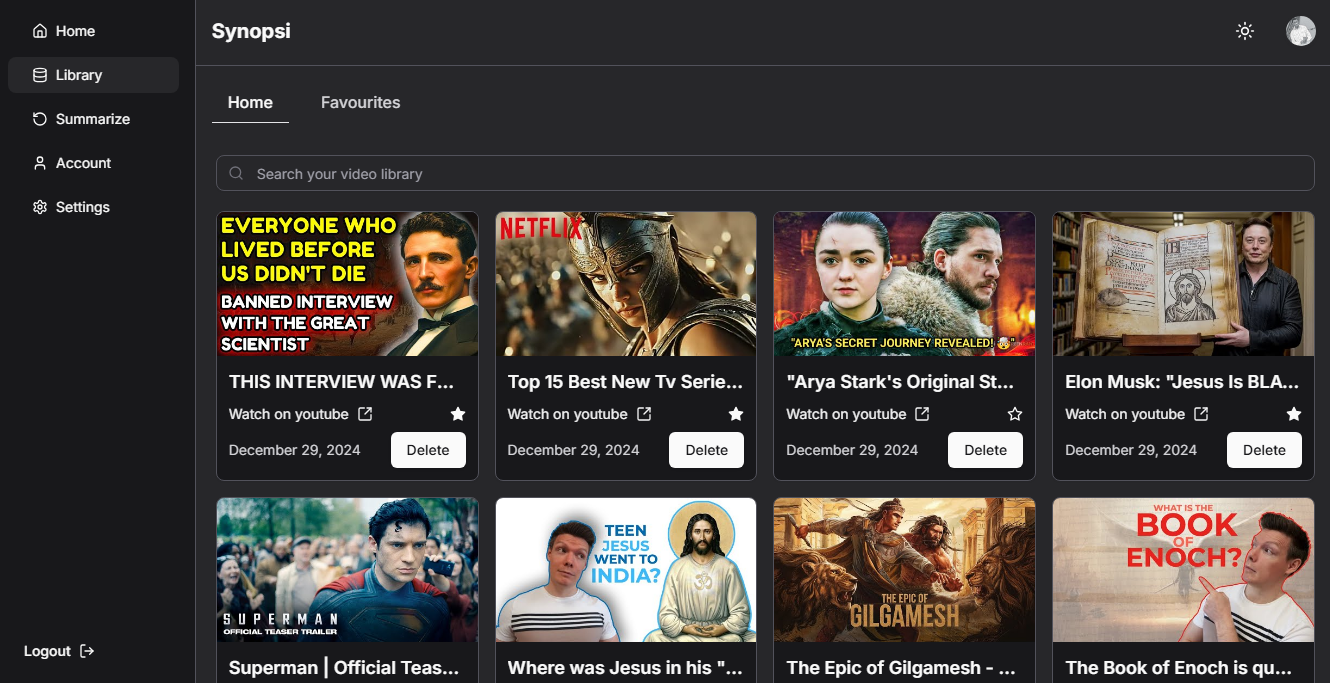The width and height of the screenshot is (1330, 683).
Task: Favourite "Arya Stark's Original St..." star
Action: click(1015, 414)
